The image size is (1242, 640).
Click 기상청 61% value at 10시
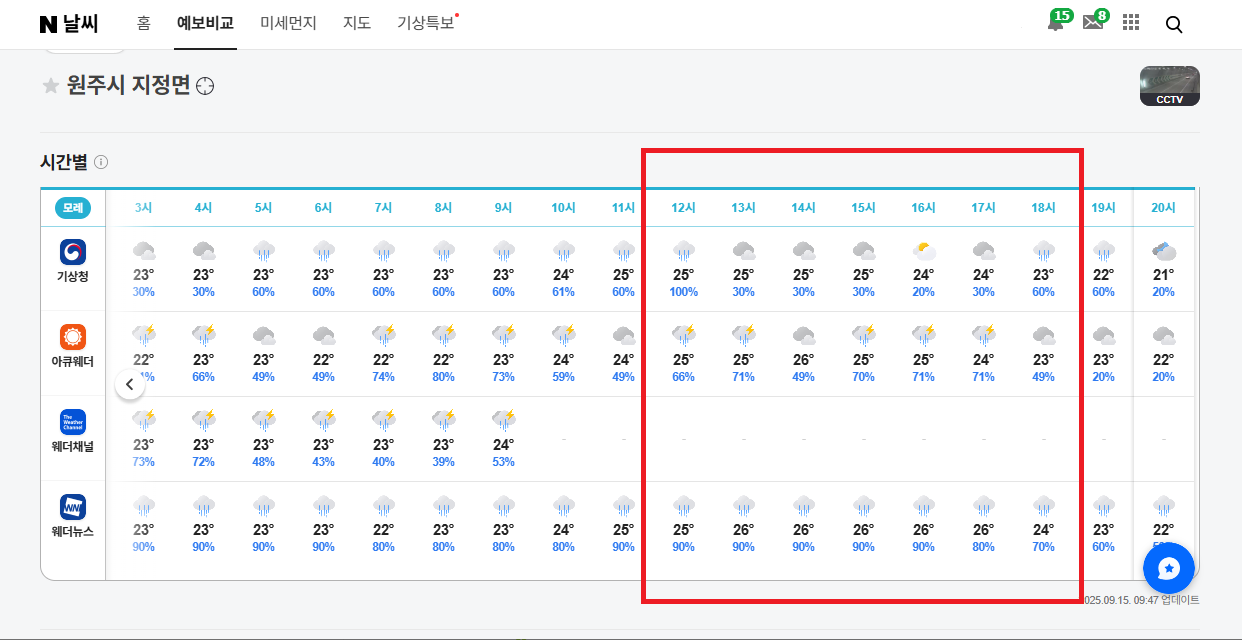[x=564, y=292]
